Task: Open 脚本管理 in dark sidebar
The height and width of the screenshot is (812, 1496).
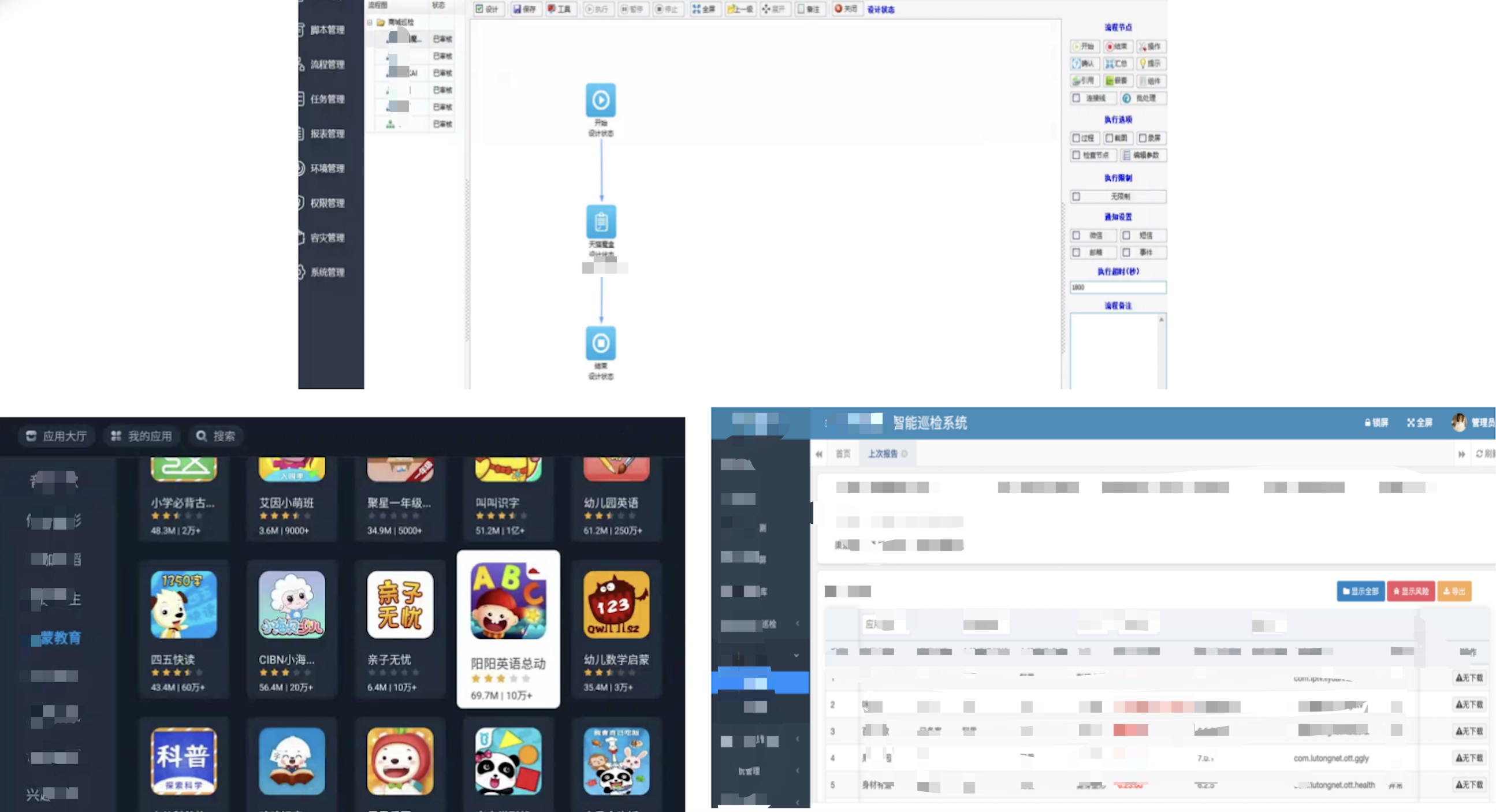Action: (327, 29)
